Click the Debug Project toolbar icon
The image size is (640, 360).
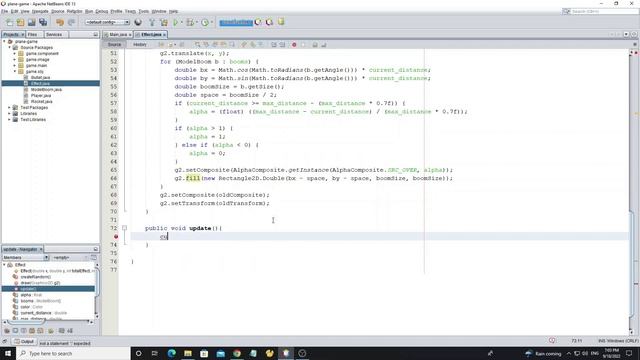(190, 22)
